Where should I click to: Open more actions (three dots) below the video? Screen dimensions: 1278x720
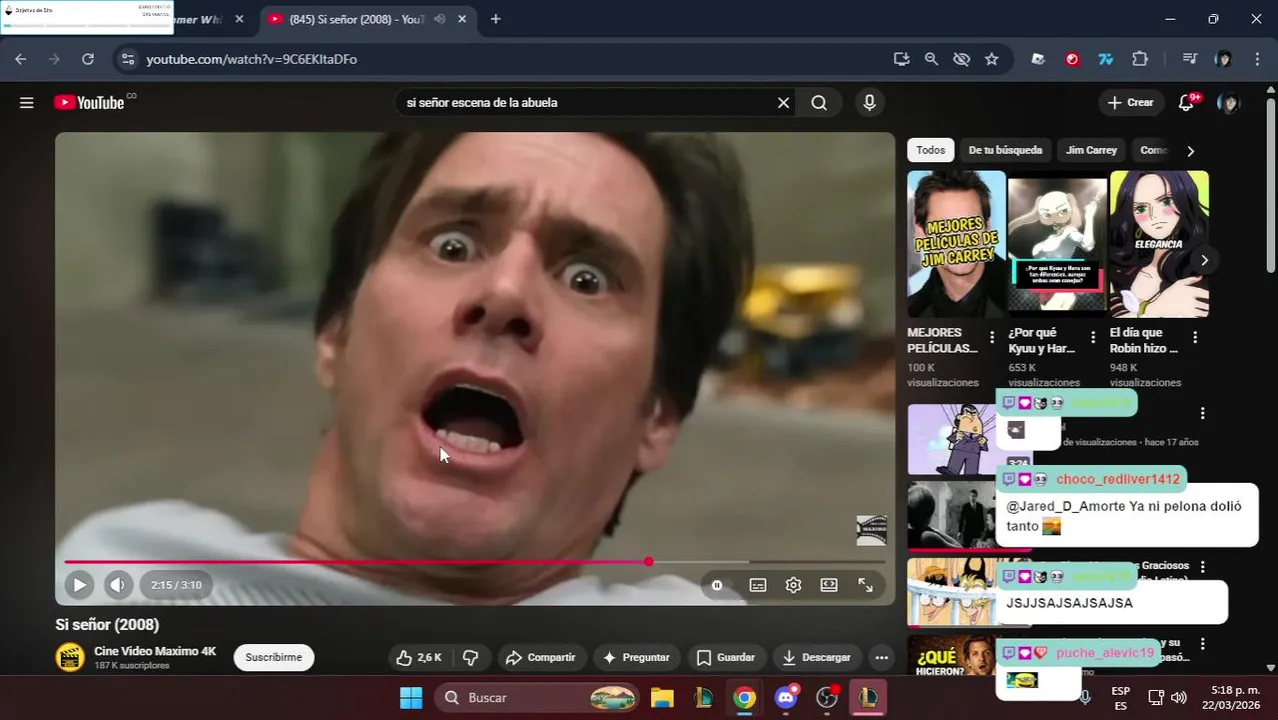coord(881,657)
